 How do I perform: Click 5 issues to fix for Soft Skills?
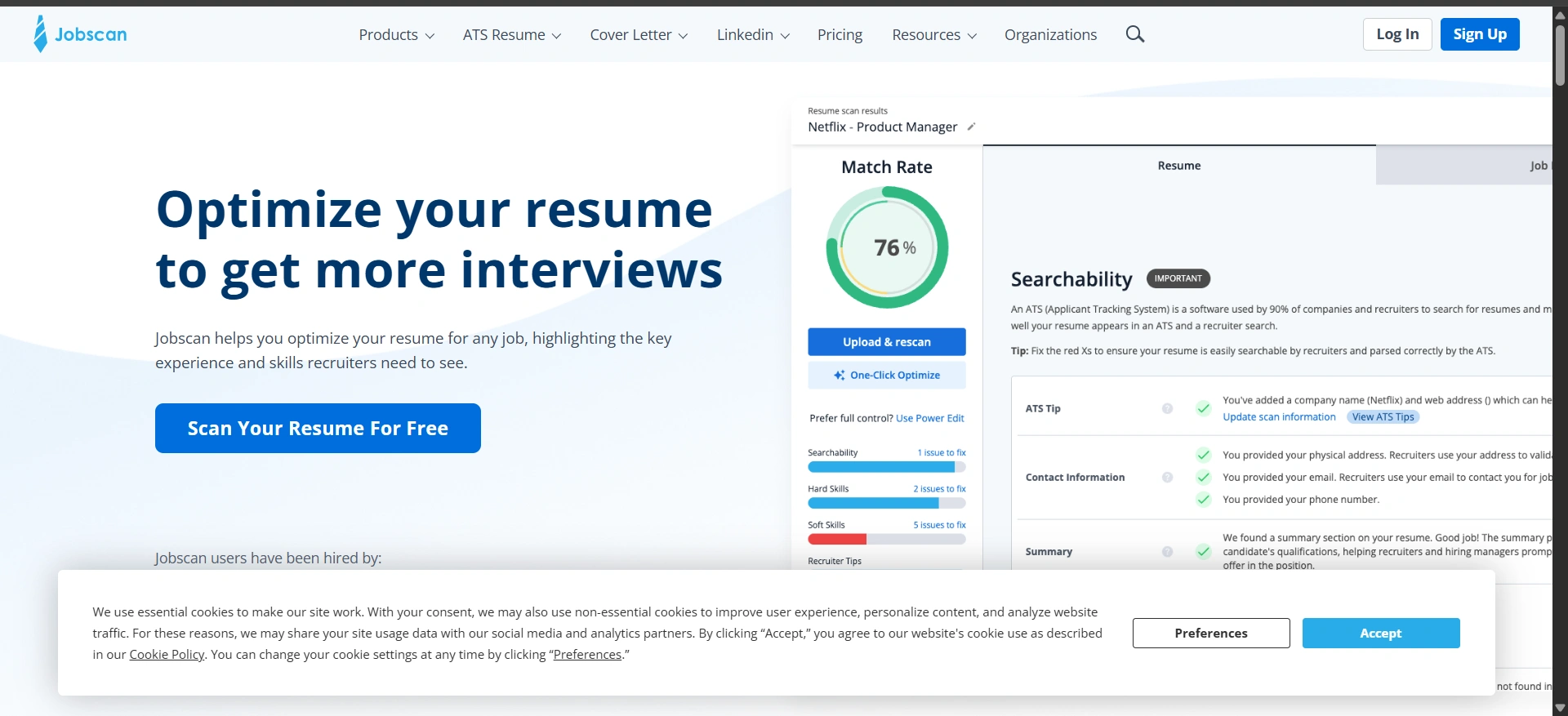tap(939, 525)
